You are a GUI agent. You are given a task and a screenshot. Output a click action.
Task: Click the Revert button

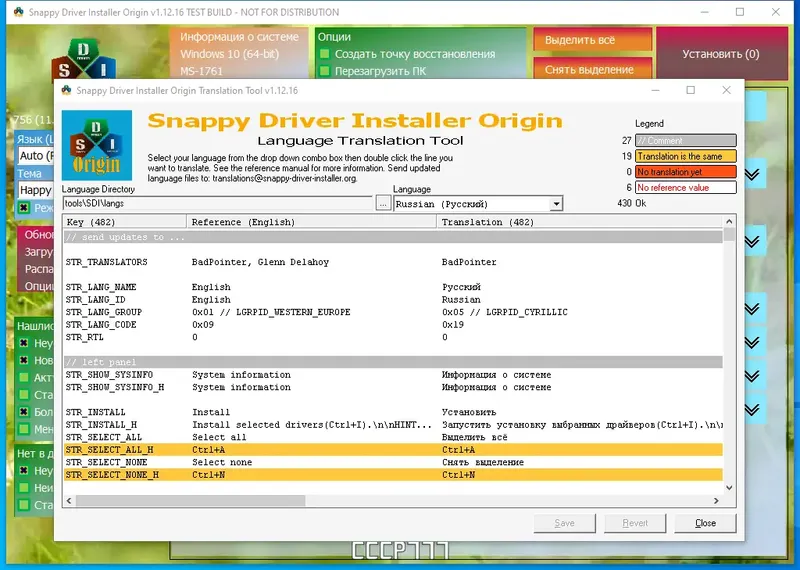tap(635, 523)
